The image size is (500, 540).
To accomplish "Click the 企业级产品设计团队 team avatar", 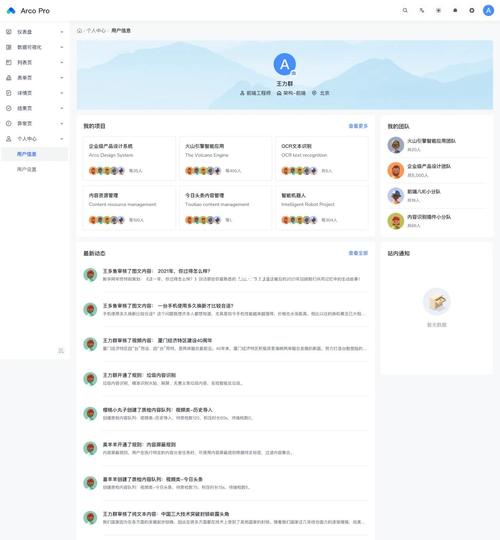I will tap(396, 170).
